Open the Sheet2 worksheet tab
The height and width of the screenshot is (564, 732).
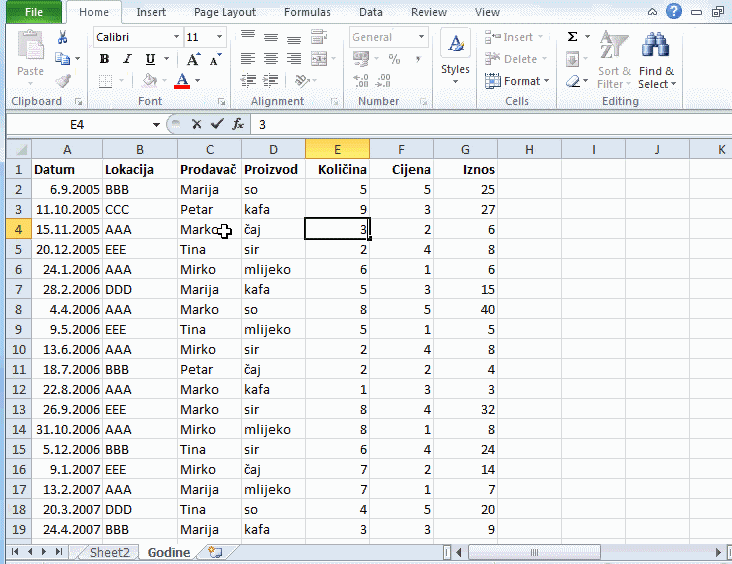(109, 552)
